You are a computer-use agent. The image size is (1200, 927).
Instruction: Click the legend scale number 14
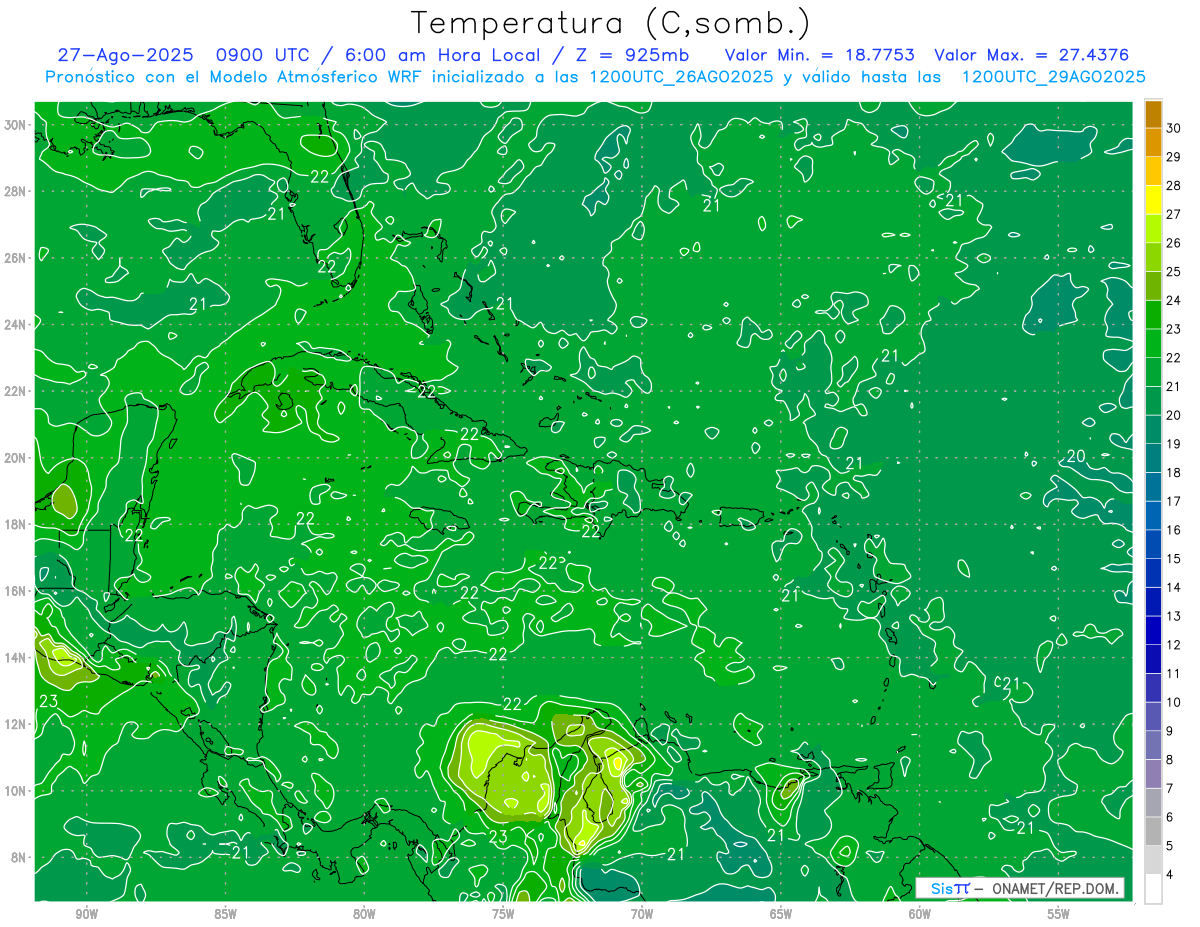pos(1174,588)
